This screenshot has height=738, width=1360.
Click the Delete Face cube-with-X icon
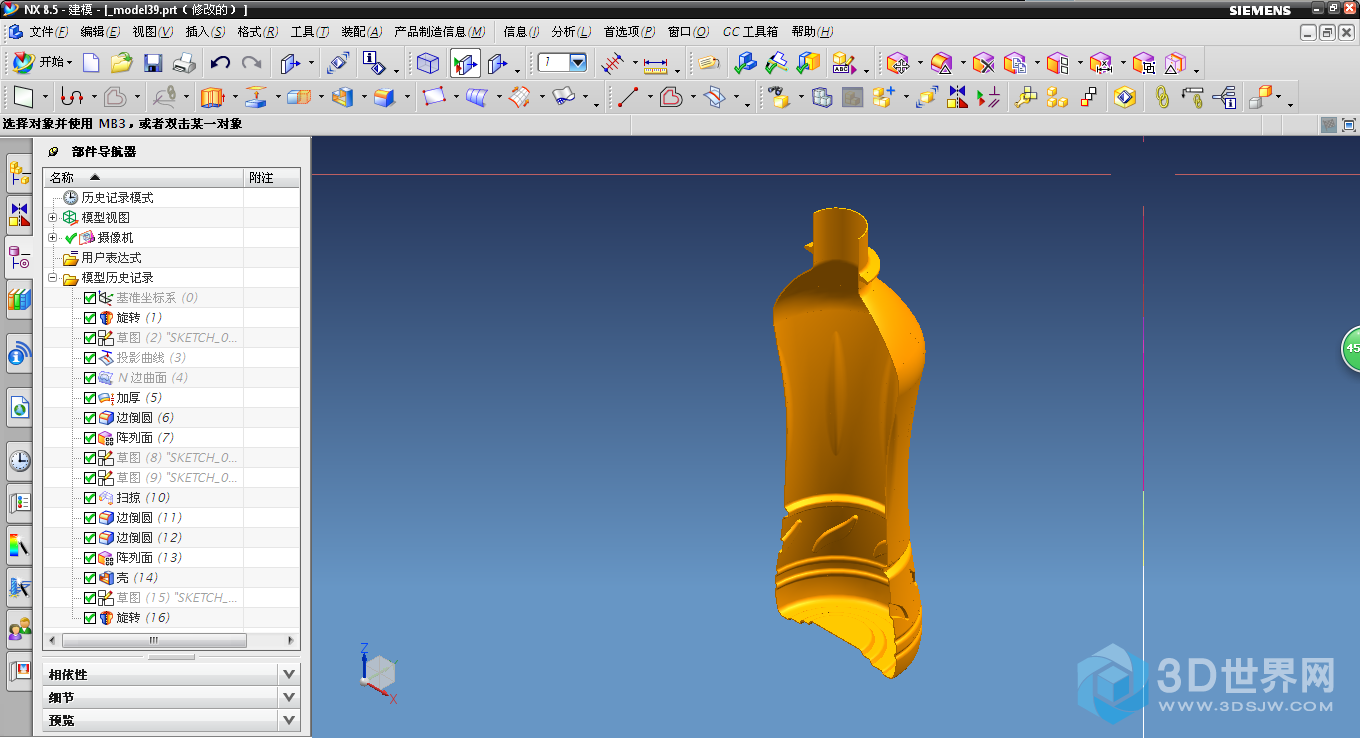(x=984, y=63)
